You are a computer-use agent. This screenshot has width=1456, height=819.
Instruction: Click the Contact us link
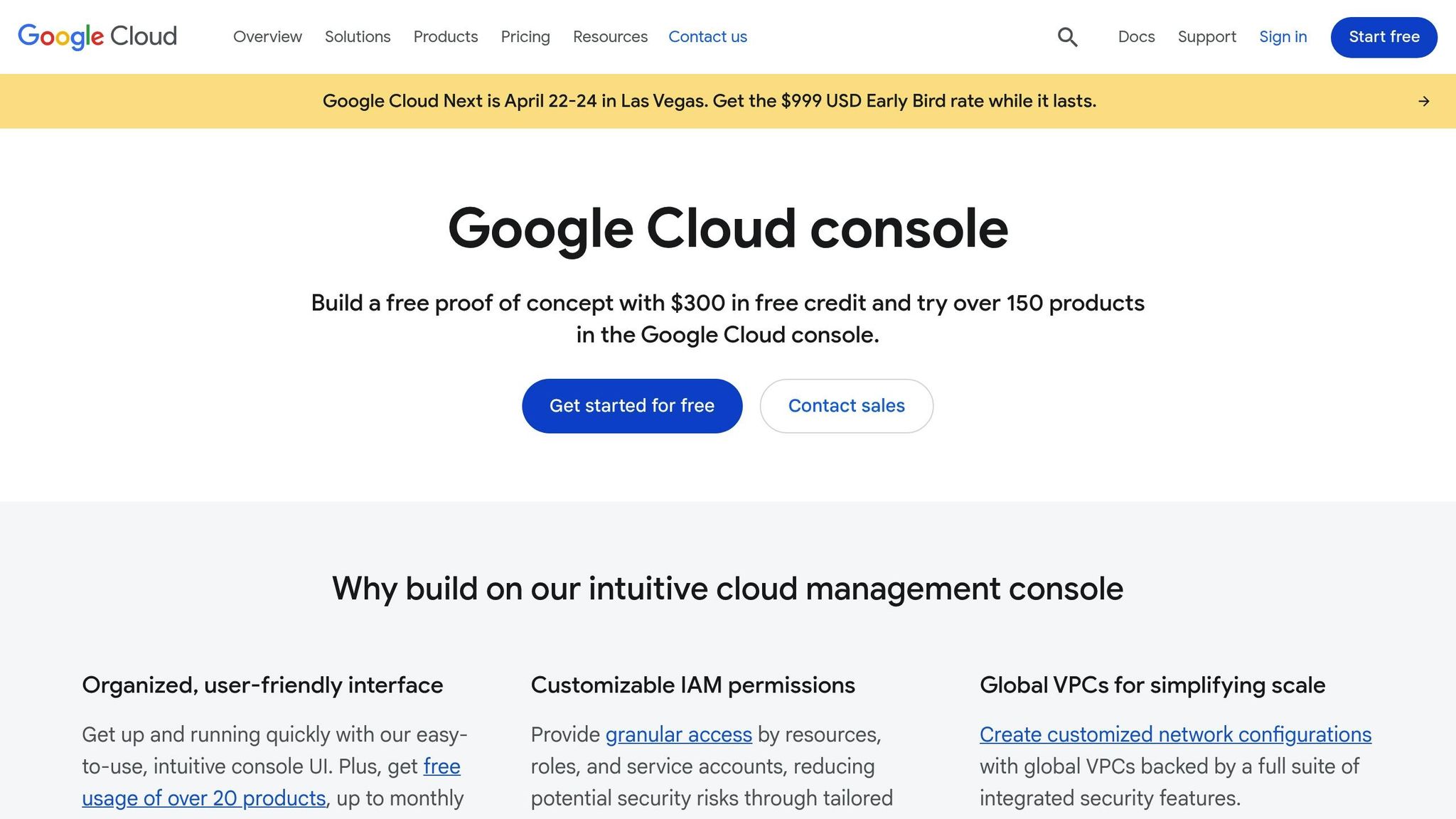[707, 37]
